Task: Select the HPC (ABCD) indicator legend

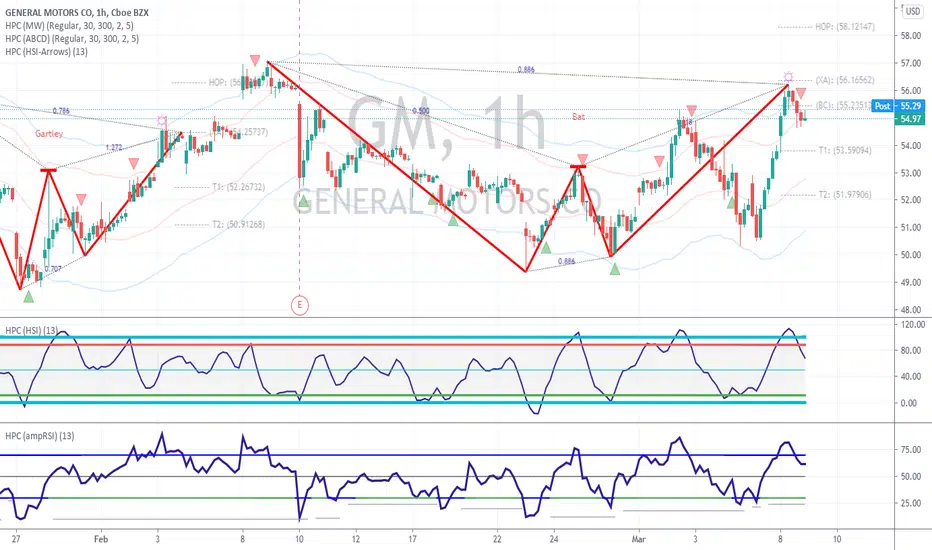Action: (x=72, y=39)
